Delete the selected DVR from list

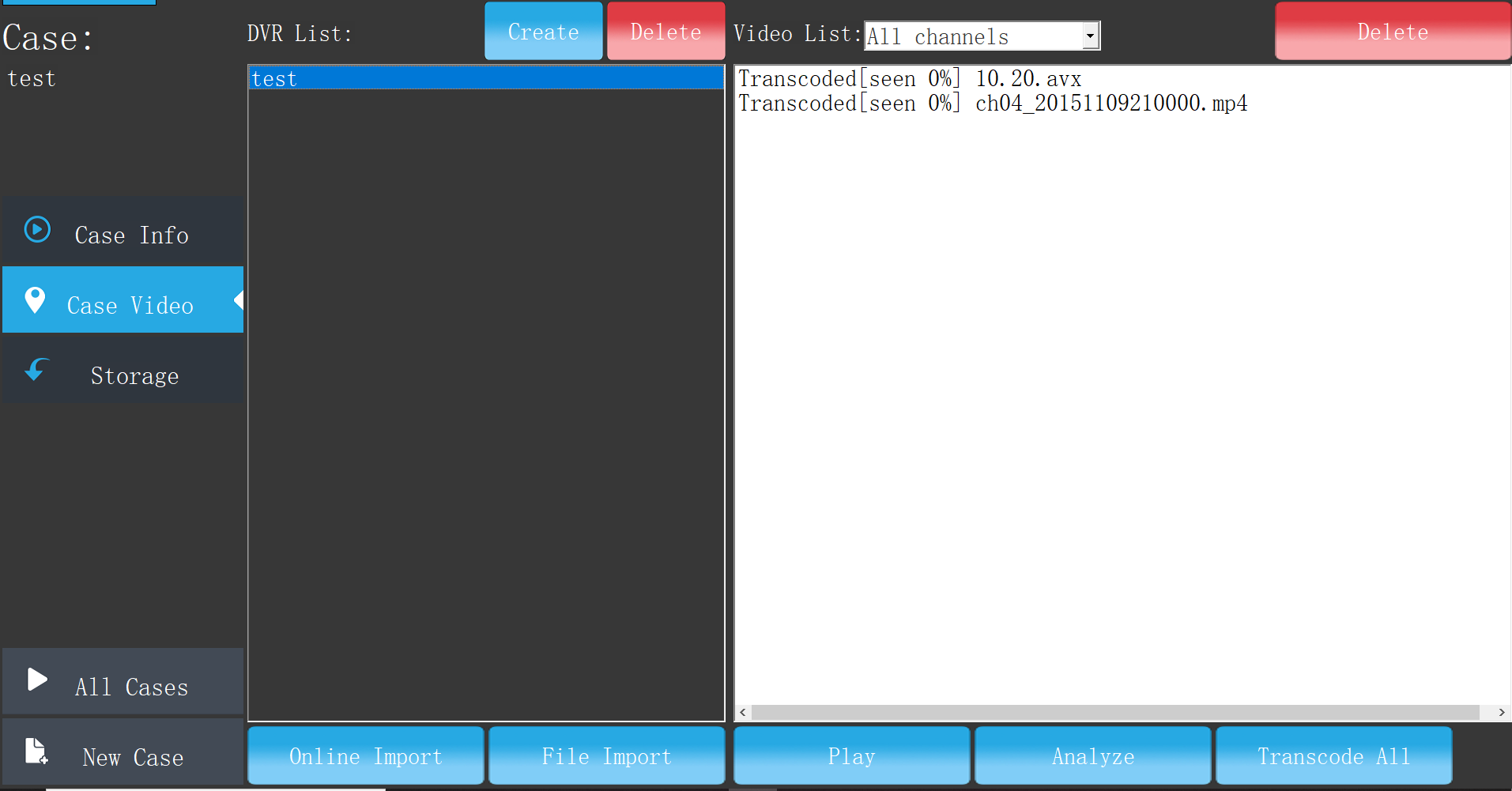(x=666, y=32)
